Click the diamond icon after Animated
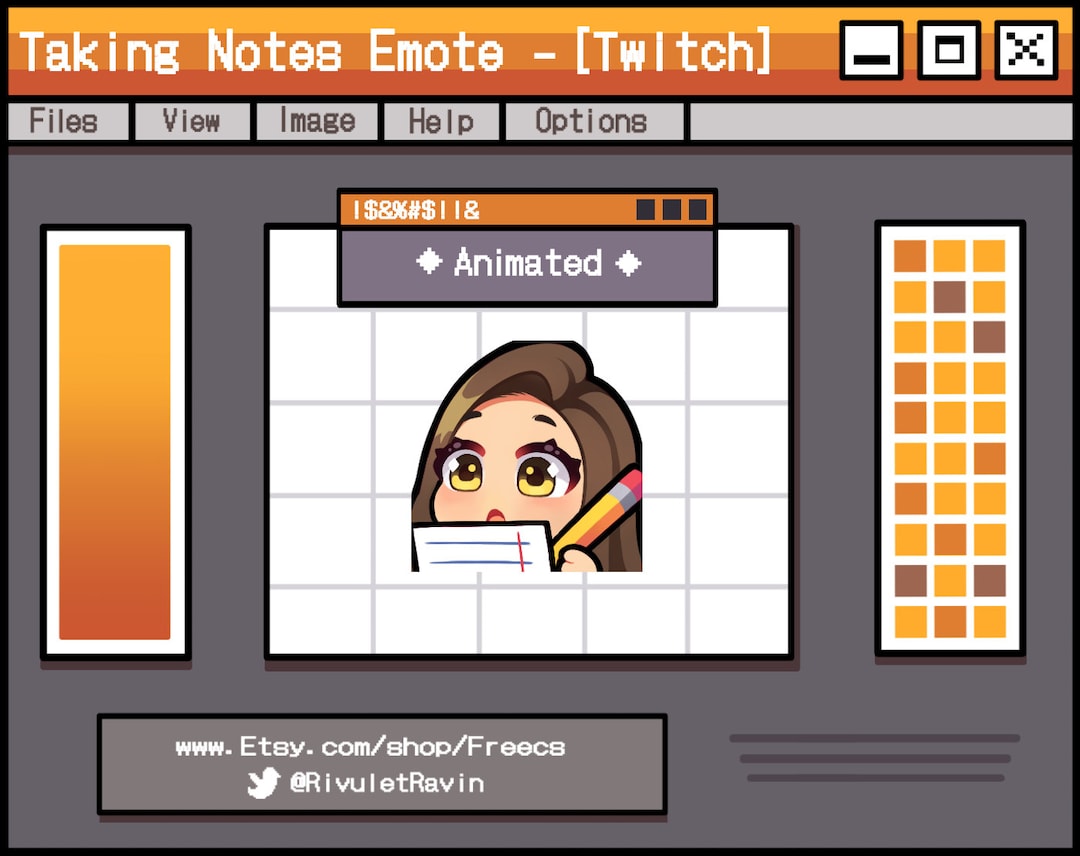The height and width of the screenshot is (856, 1080). click(x=628, y=263)
